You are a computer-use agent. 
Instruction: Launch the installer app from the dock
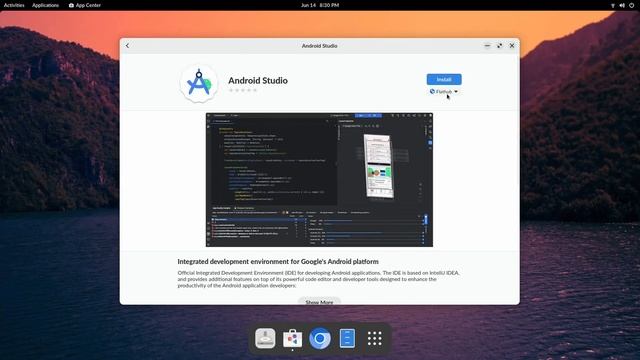click(265, 338)
